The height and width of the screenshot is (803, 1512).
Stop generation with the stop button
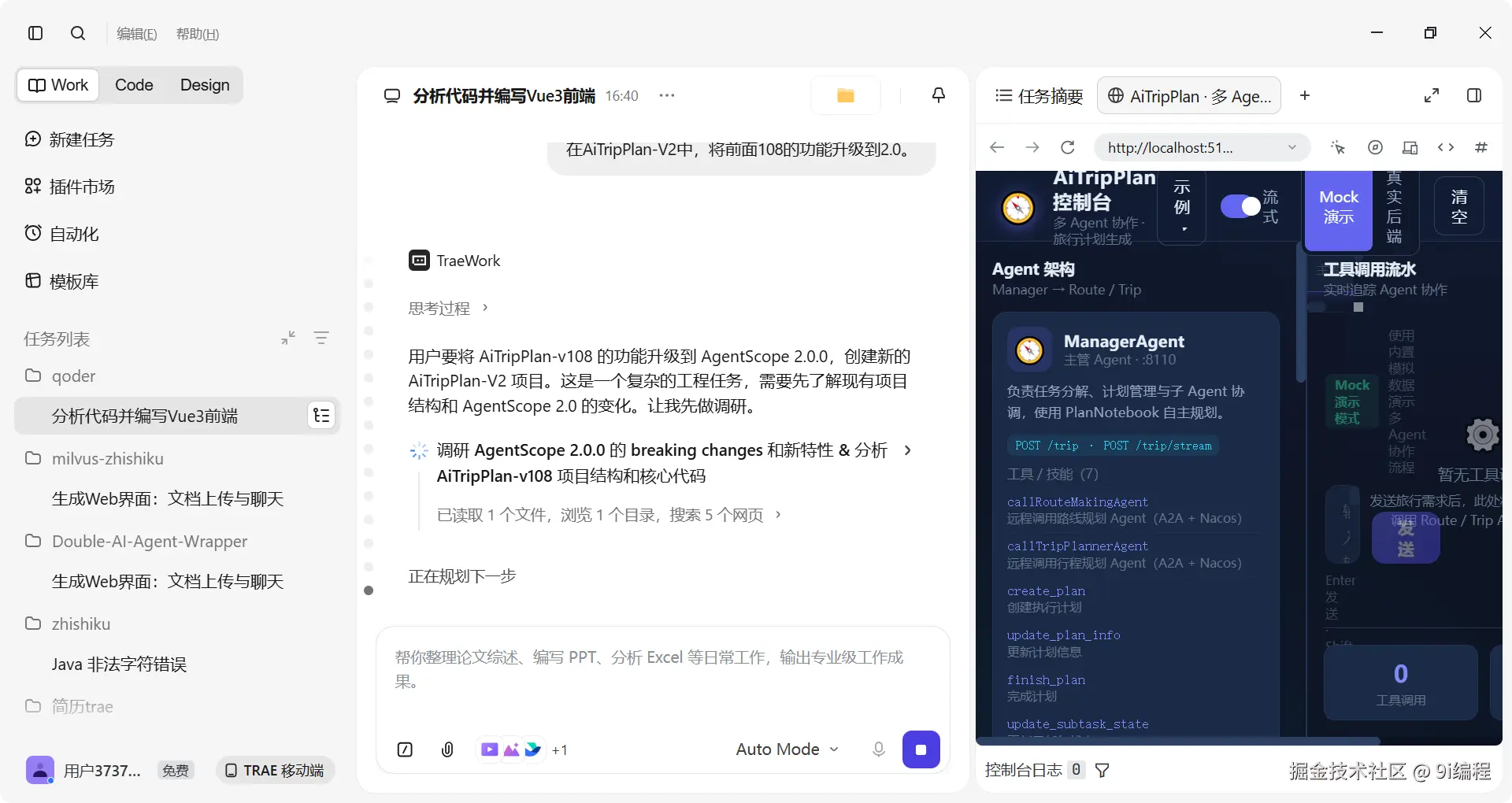coord(921,749)
